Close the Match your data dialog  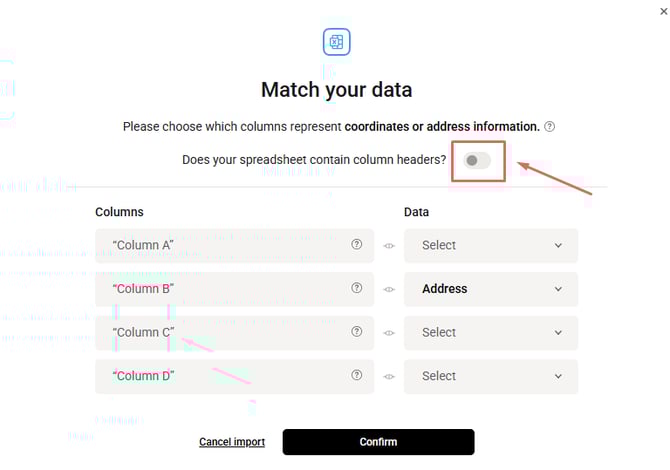pos(663,10)
